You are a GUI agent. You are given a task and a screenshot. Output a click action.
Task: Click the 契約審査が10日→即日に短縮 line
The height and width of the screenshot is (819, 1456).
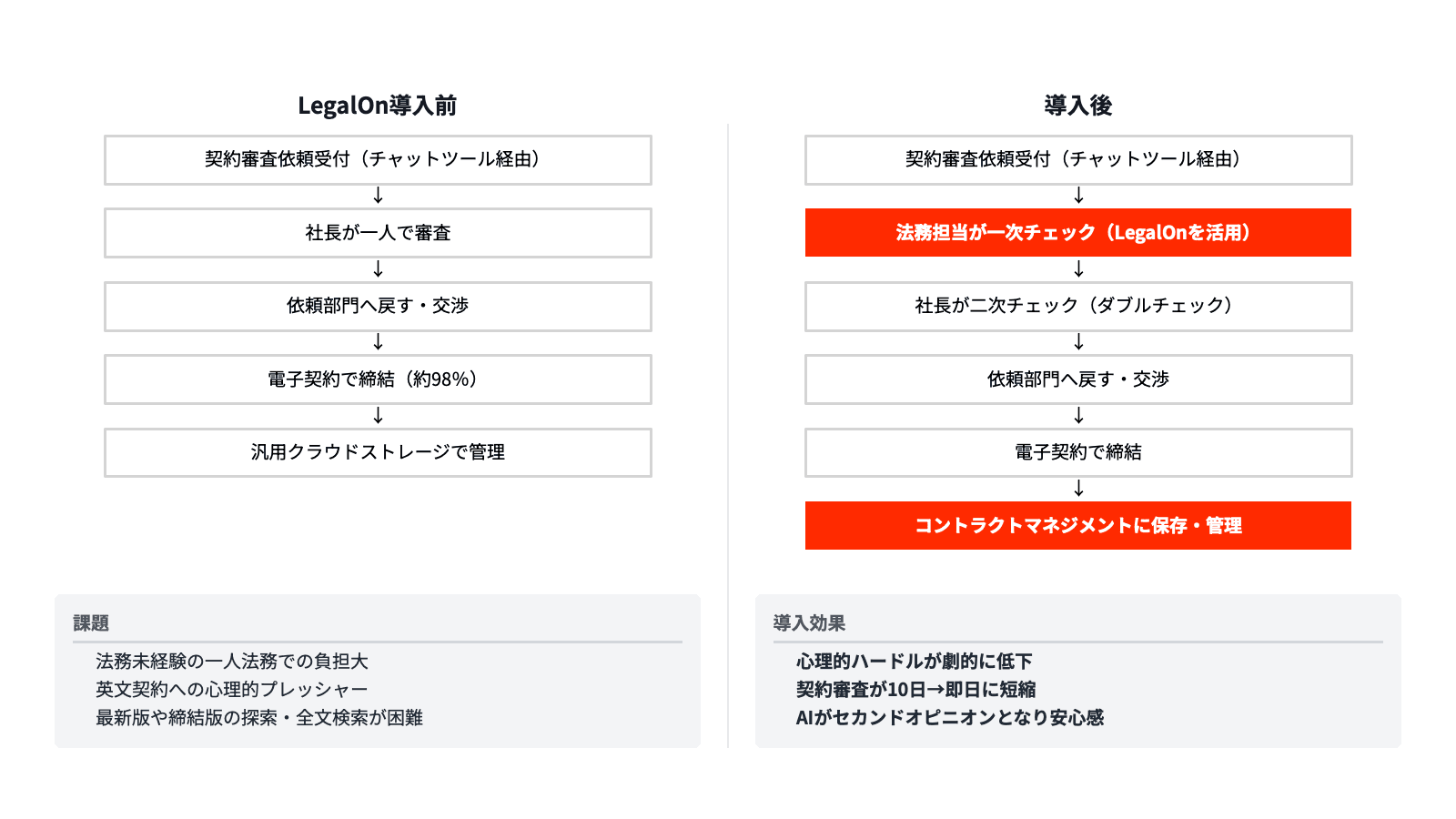click(x=915, y=690)
